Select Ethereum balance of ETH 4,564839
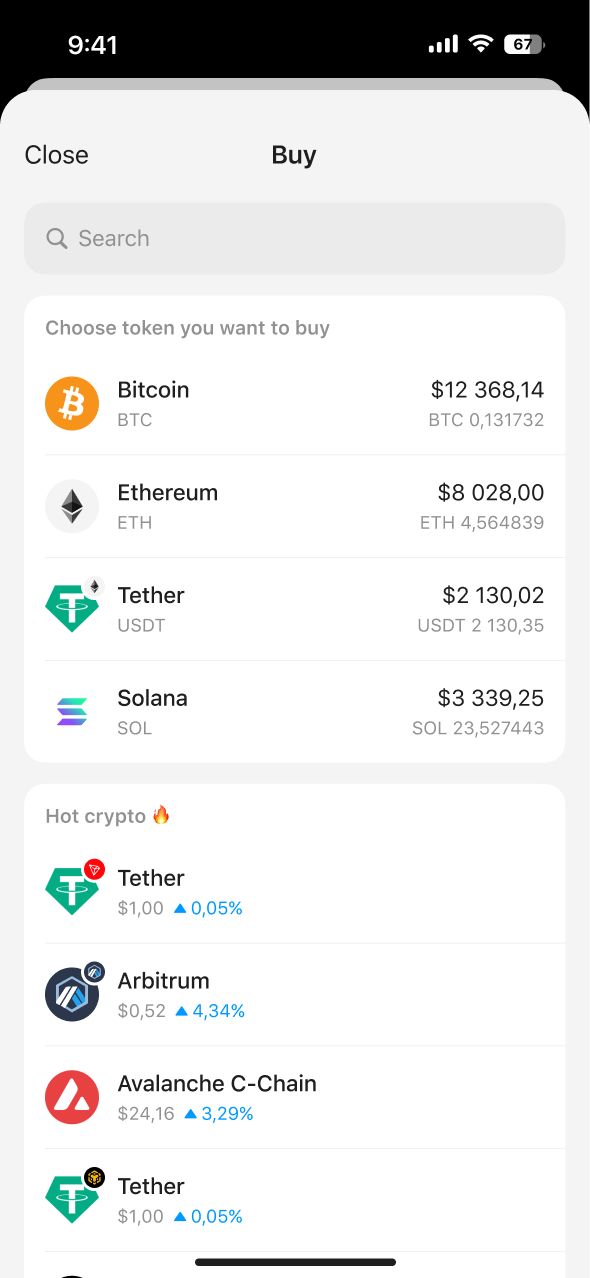 [482, 523]
